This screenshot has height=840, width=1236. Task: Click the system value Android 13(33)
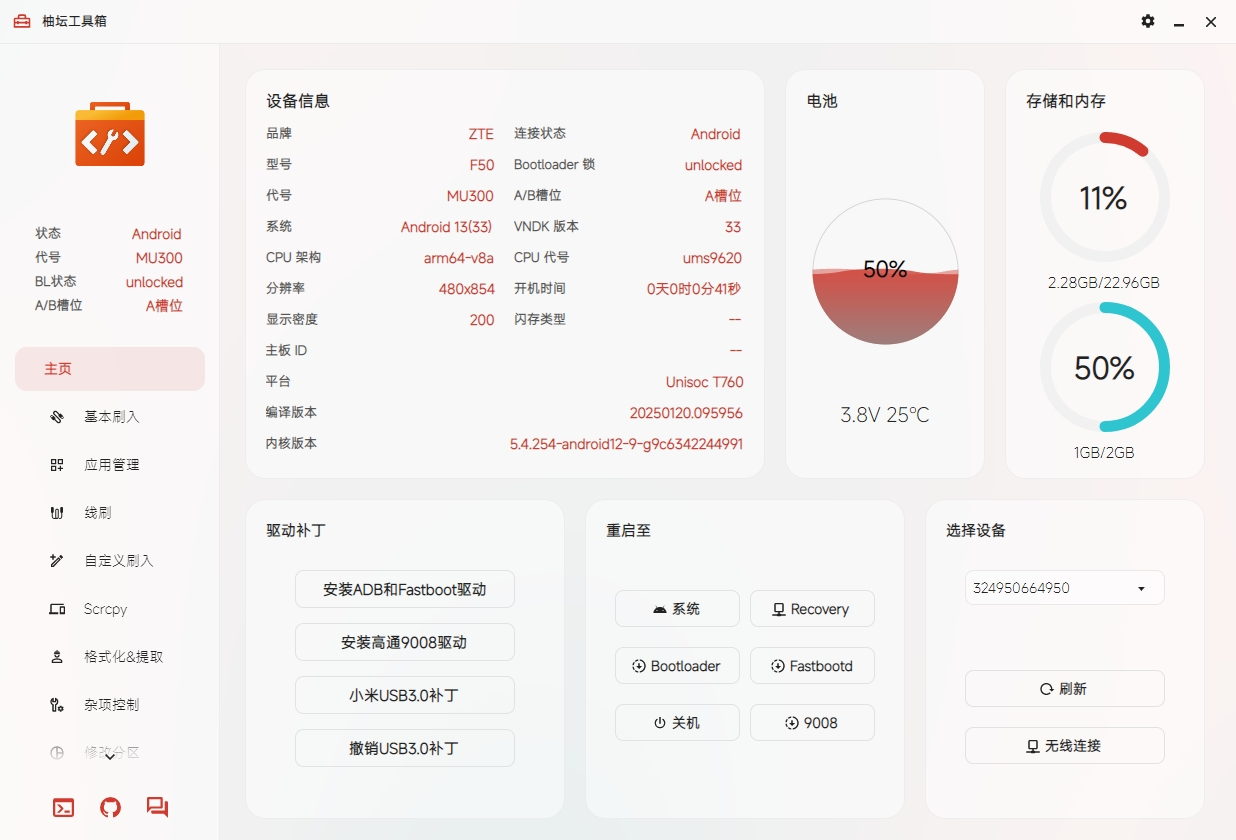[447, 227]
